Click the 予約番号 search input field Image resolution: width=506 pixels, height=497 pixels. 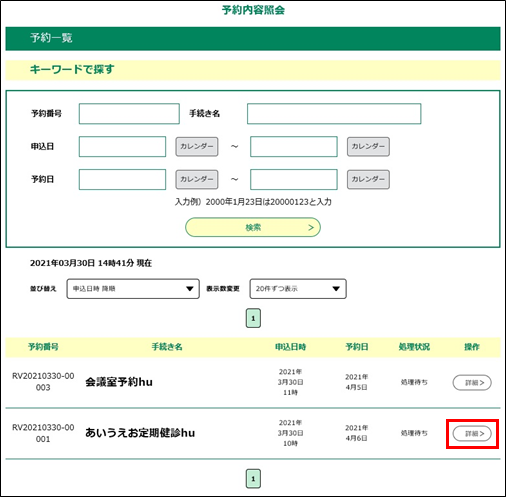(129, 114)
